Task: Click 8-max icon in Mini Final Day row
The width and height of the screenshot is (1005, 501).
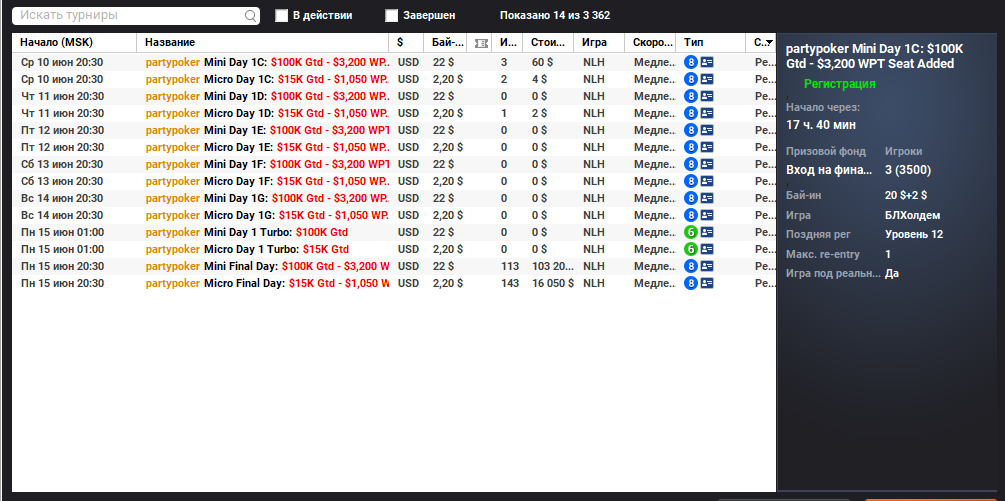Action: 690,266
